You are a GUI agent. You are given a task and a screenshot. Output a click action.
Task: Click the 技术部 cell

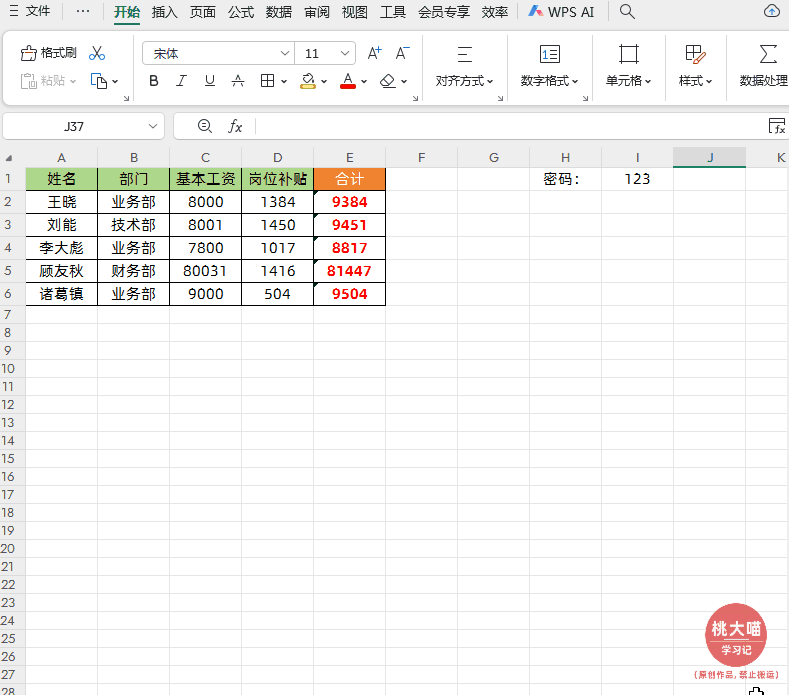point(133,225)
